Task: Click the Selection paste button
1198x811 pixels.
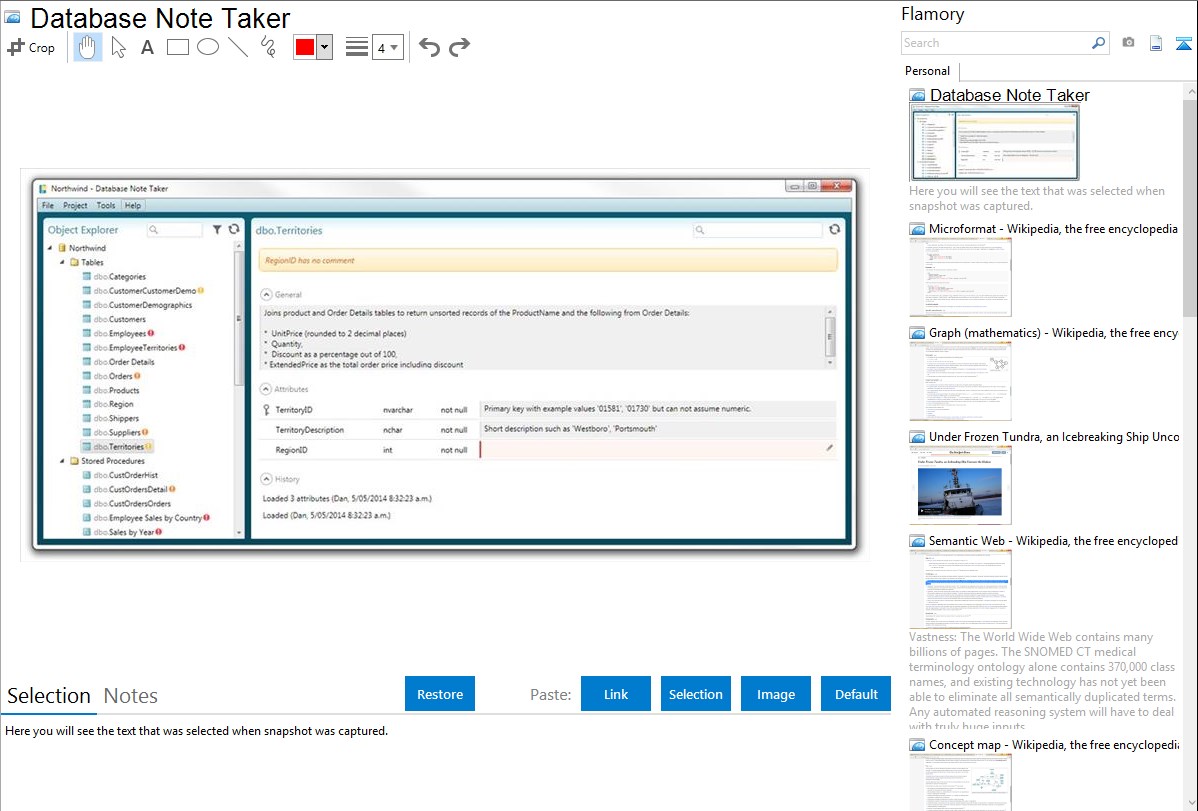Action: coord(696,694)
